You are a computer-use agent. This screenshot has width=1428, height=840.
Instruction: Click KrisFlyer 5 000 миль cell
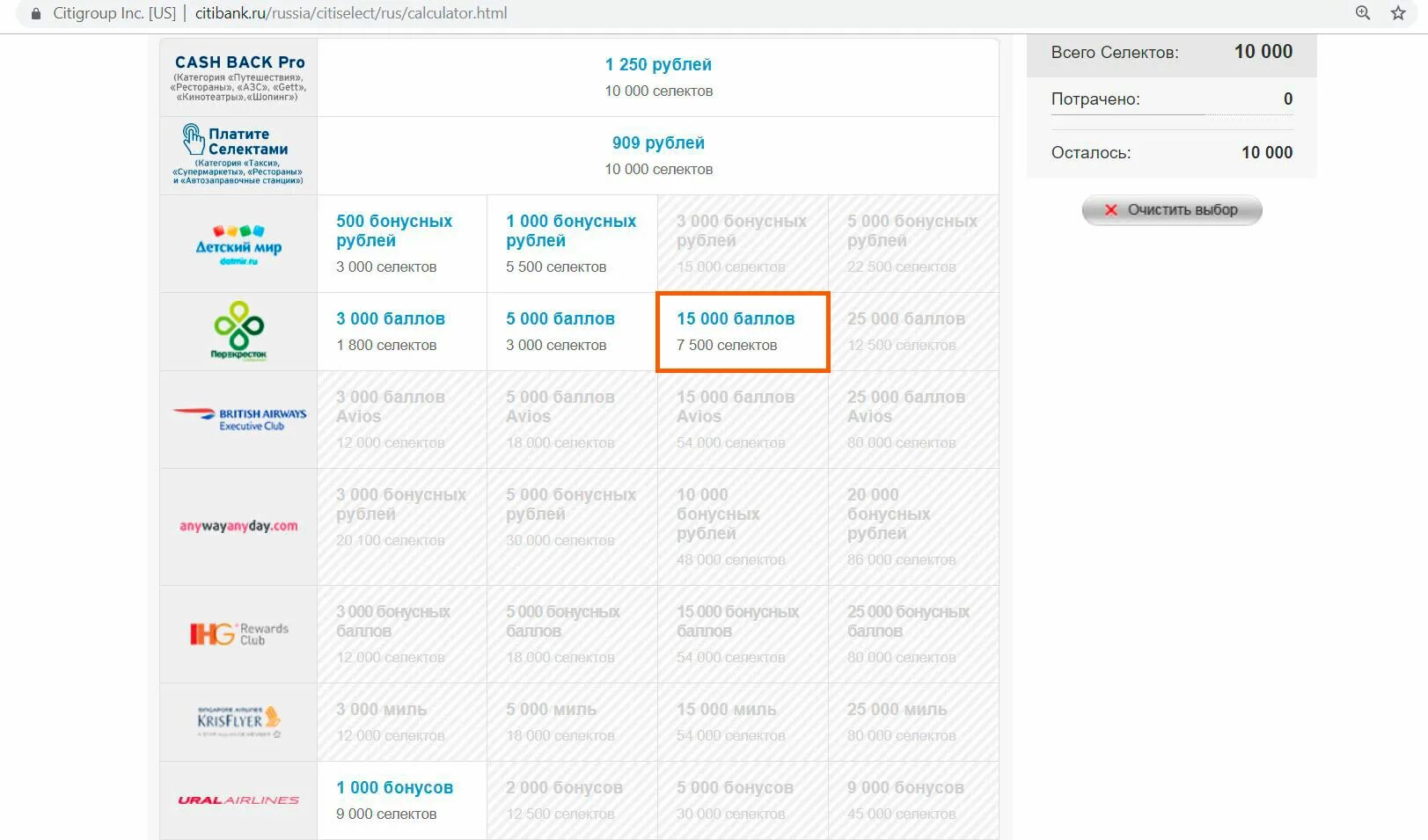[572, 722]
